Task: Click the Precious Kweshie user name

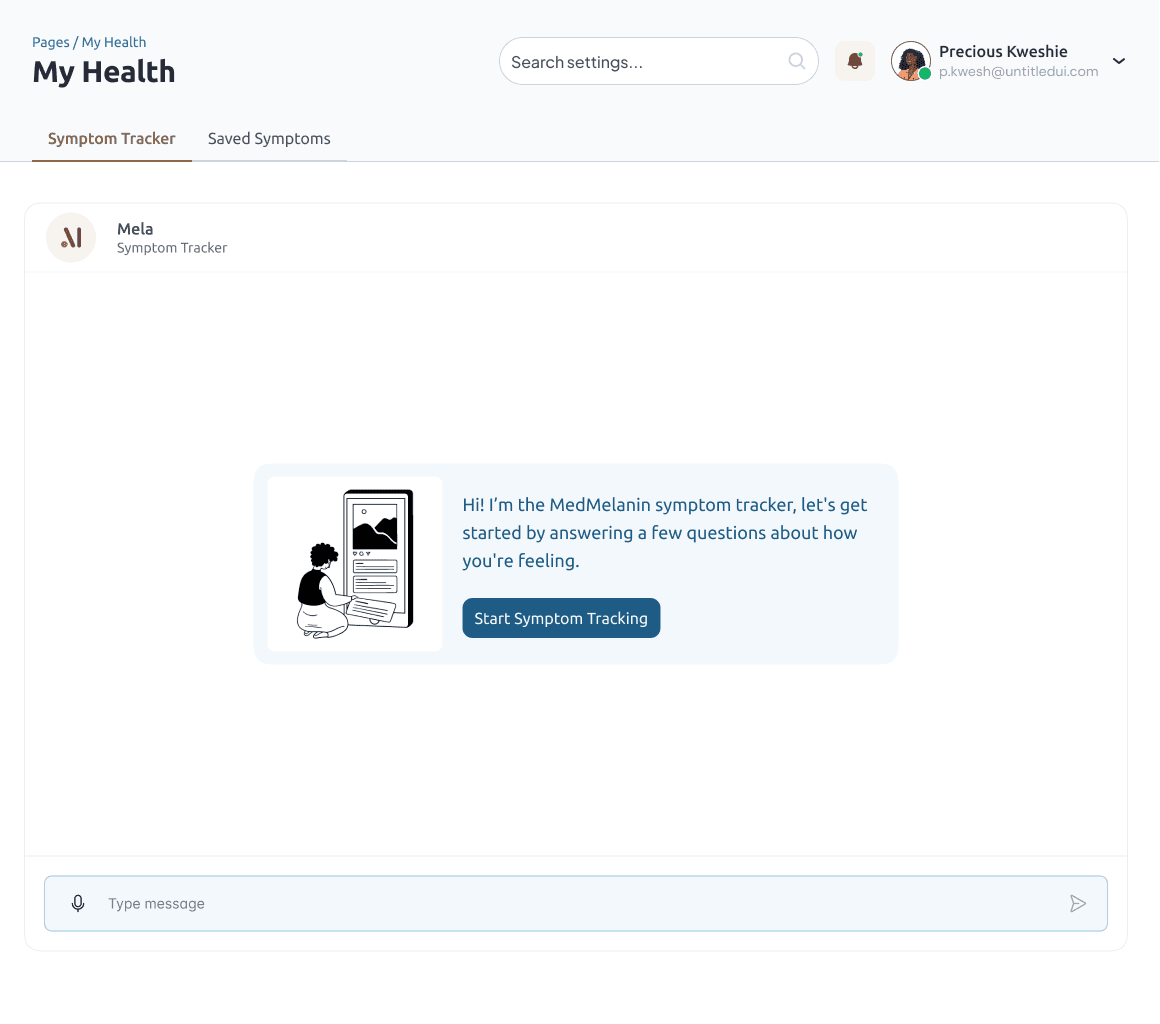Action: [x=1003, y=51]
